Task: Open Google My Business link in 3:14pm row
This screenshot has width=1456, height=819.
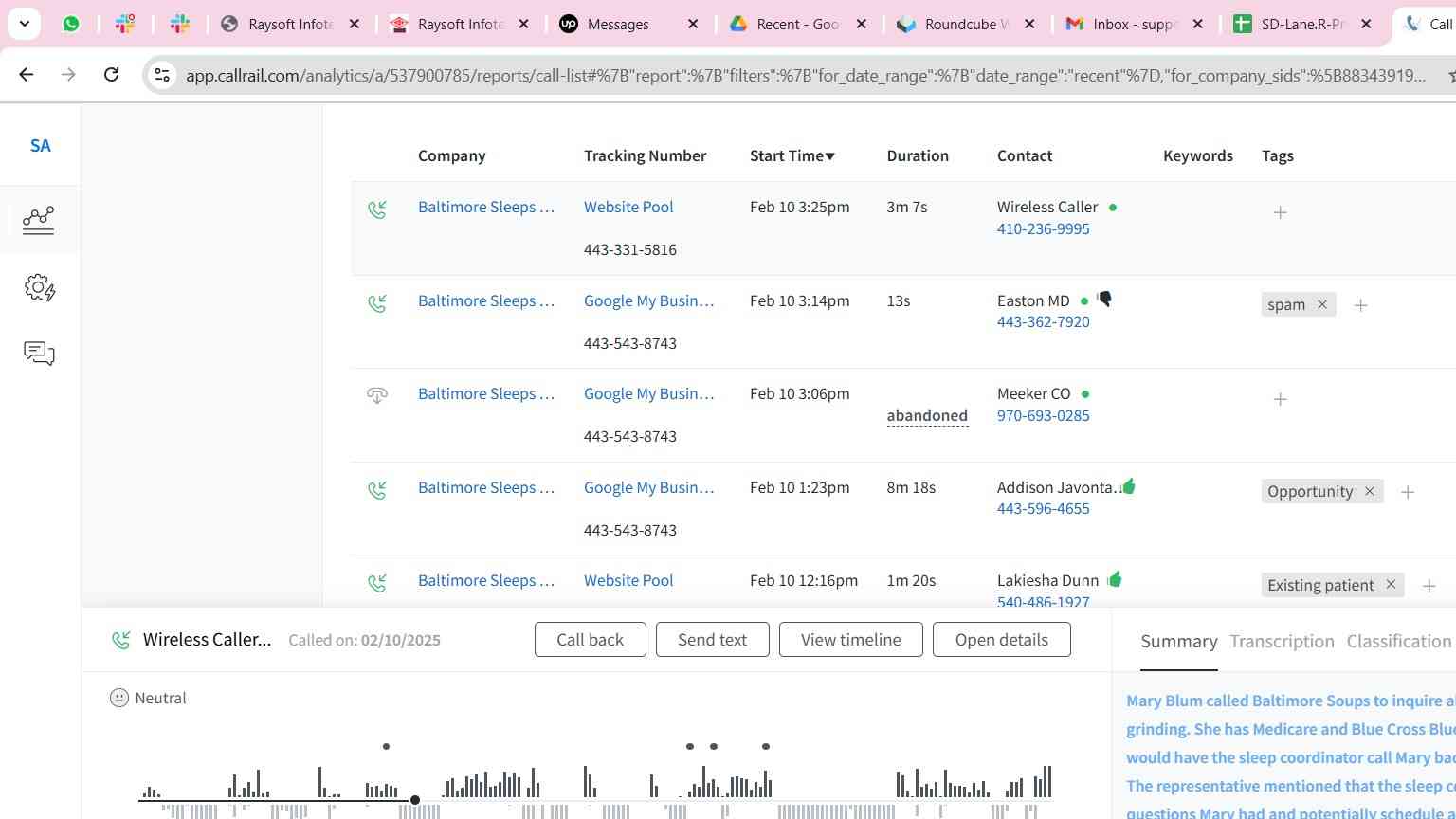Action: (649, 300)
